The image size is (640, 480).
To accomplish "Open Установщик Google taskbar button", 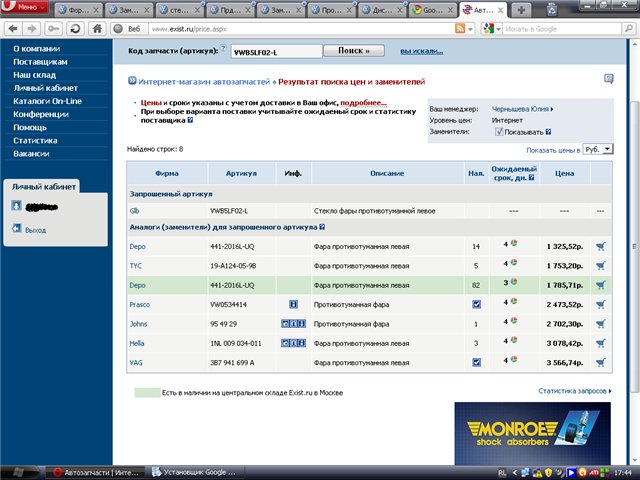I will click(x=195, y=473).
